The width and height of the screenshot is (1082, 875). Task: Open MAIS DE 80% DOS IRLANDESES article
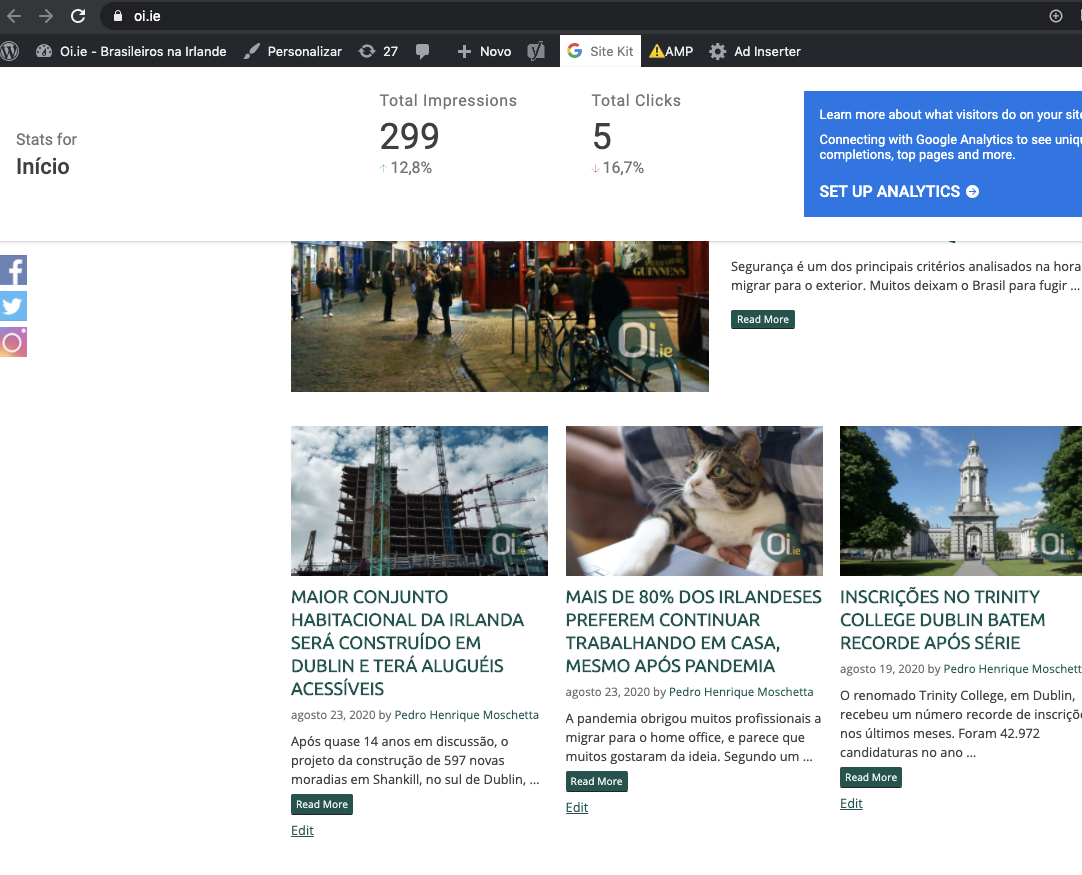point(694,631)
